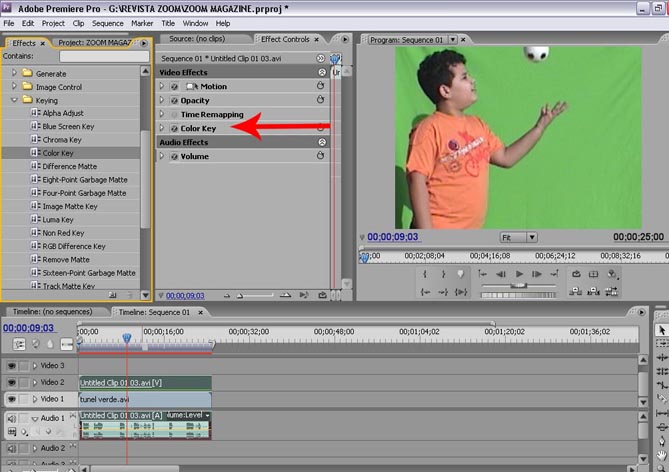Expand the Color Key effect properties
Image resolution: width=669 pixels, height=472 pixels.
pyautogui.click(x=162, y=129)
